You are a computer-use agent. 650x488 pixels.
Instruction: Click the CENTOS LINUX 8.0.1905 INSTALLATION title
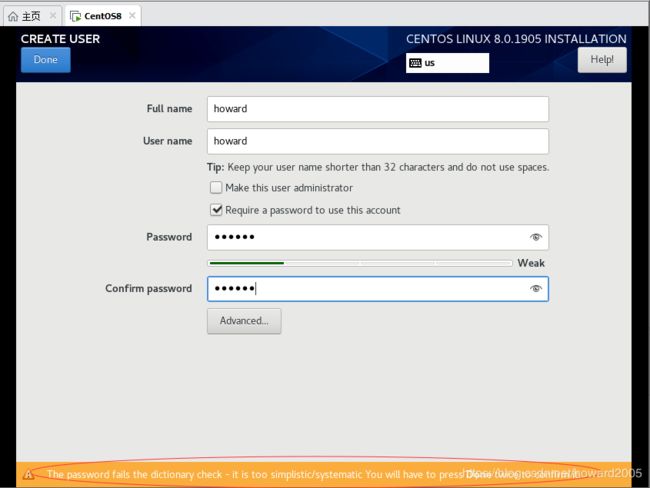516,39
